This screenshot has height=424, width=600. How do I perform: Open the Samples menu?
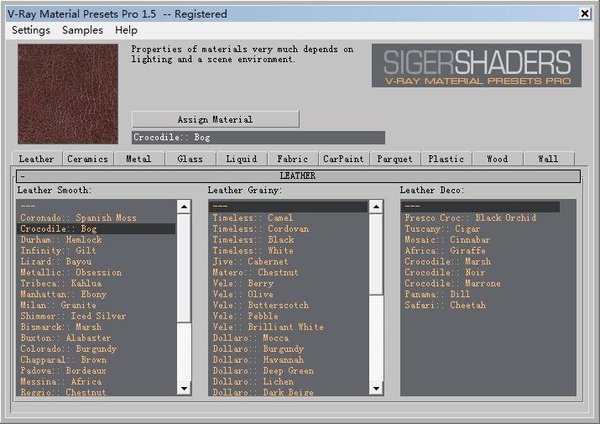(x=82, y=30)
